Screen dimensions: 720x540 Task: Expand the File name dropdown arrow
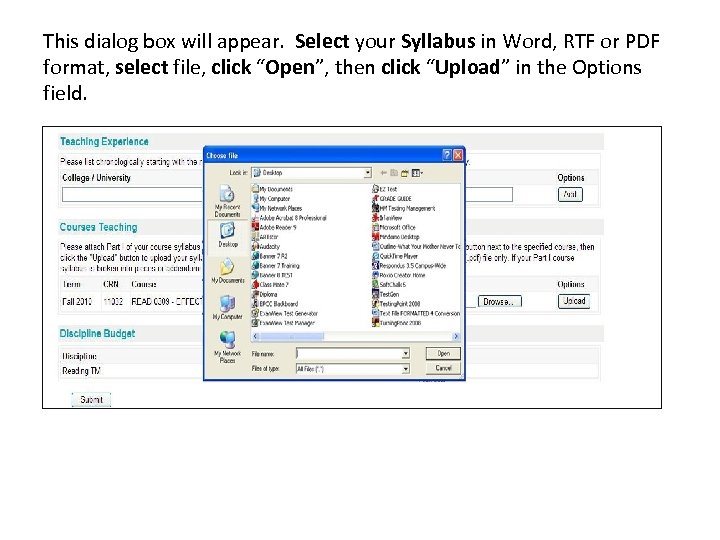405,354
